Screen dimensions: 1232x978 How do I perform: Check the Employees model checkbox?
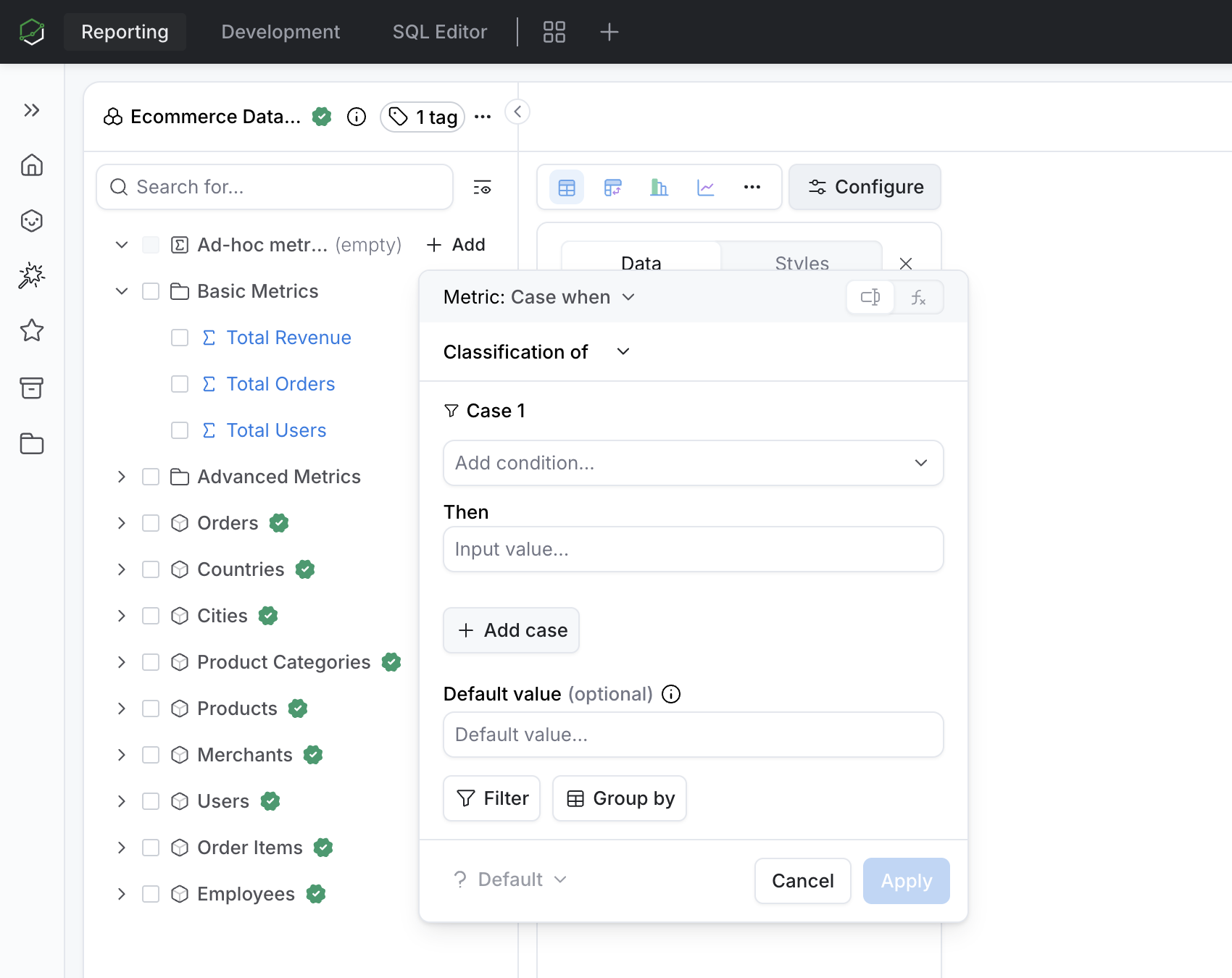pos(151,894)
